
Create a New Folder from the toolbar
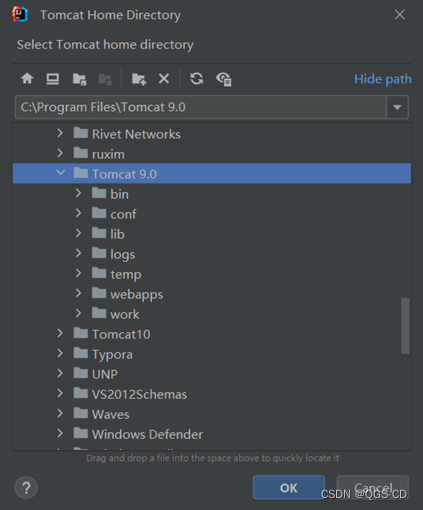(139, 79)
